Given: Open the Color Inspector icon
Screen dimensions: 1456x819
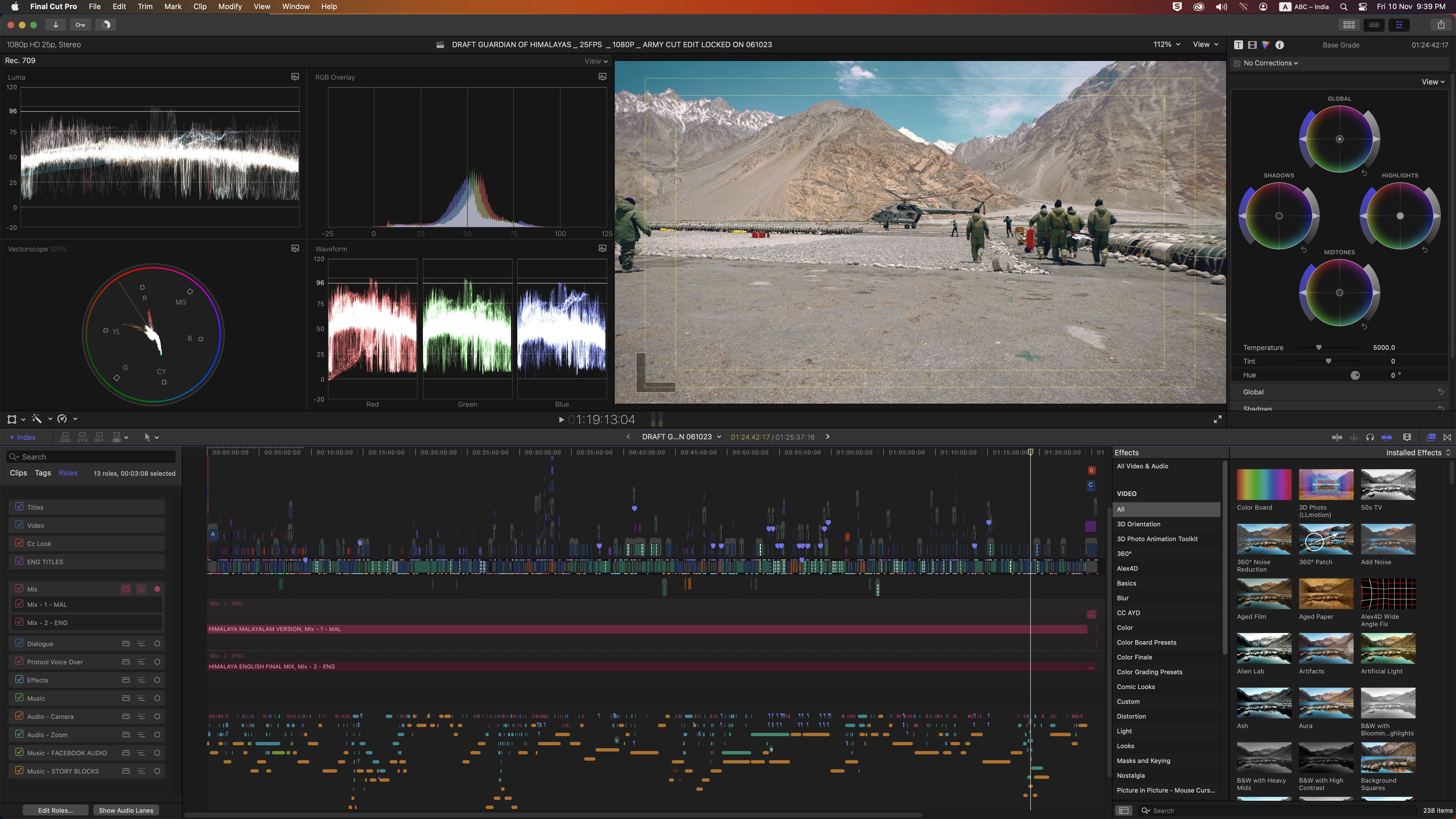Looking at the screenshot, I should [1265, 45].
